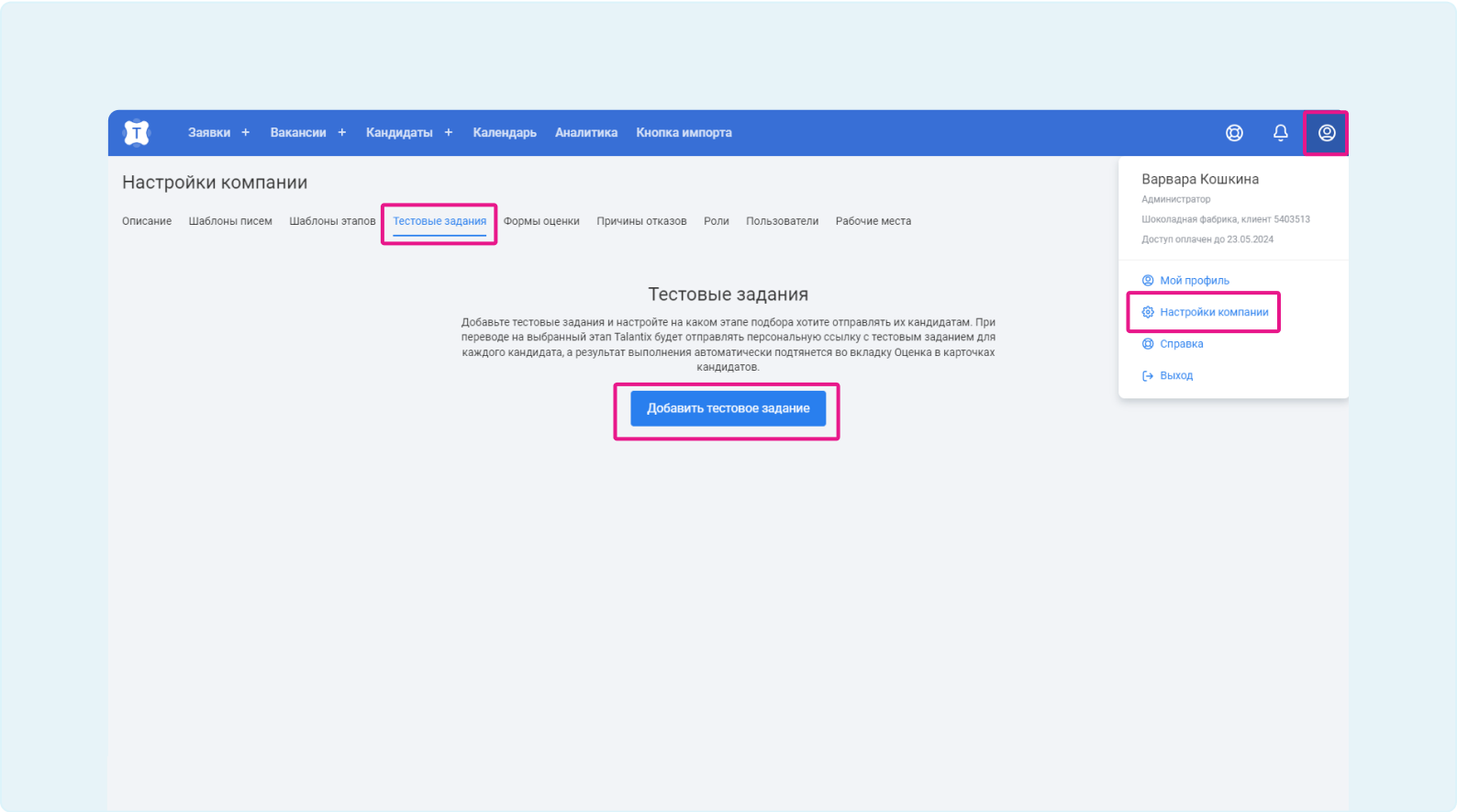Click the Talantix logo icon
The height and width of the screenshot is (812, 1457).
137,133
